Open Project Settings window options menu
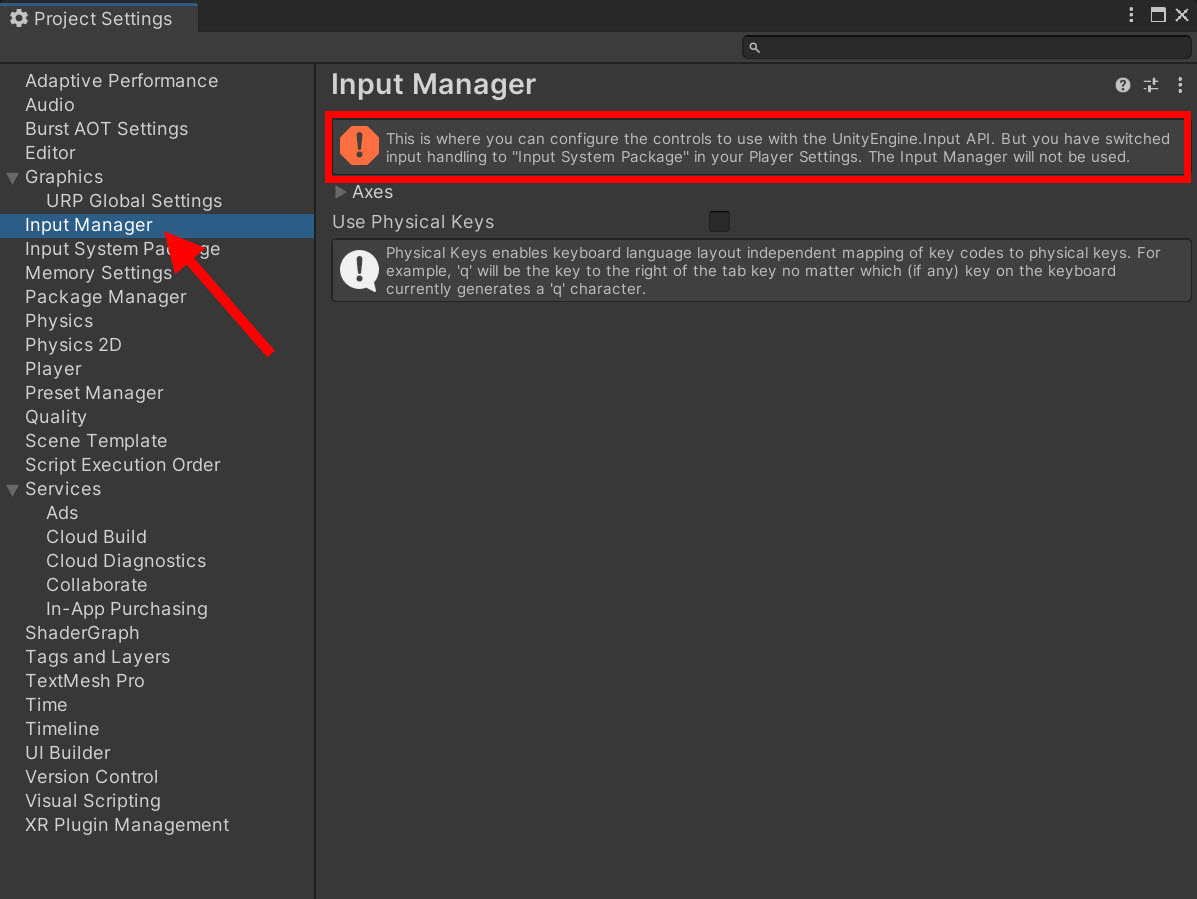 point(1131,14)
